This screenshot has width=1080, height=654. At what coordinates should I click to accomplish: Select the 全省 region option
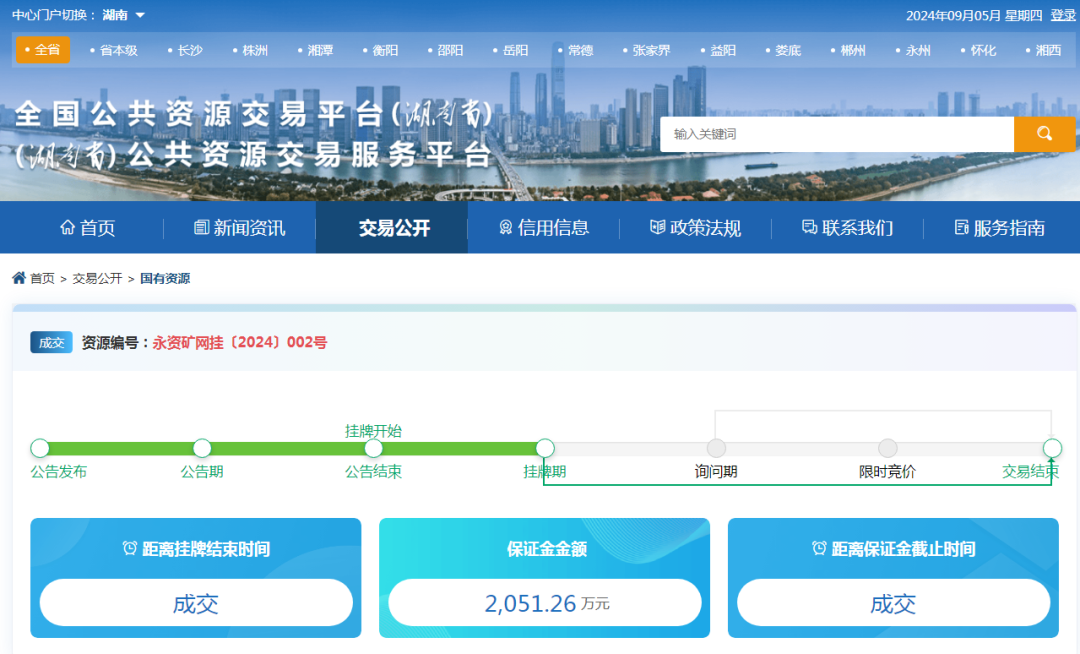pos(43,50)
